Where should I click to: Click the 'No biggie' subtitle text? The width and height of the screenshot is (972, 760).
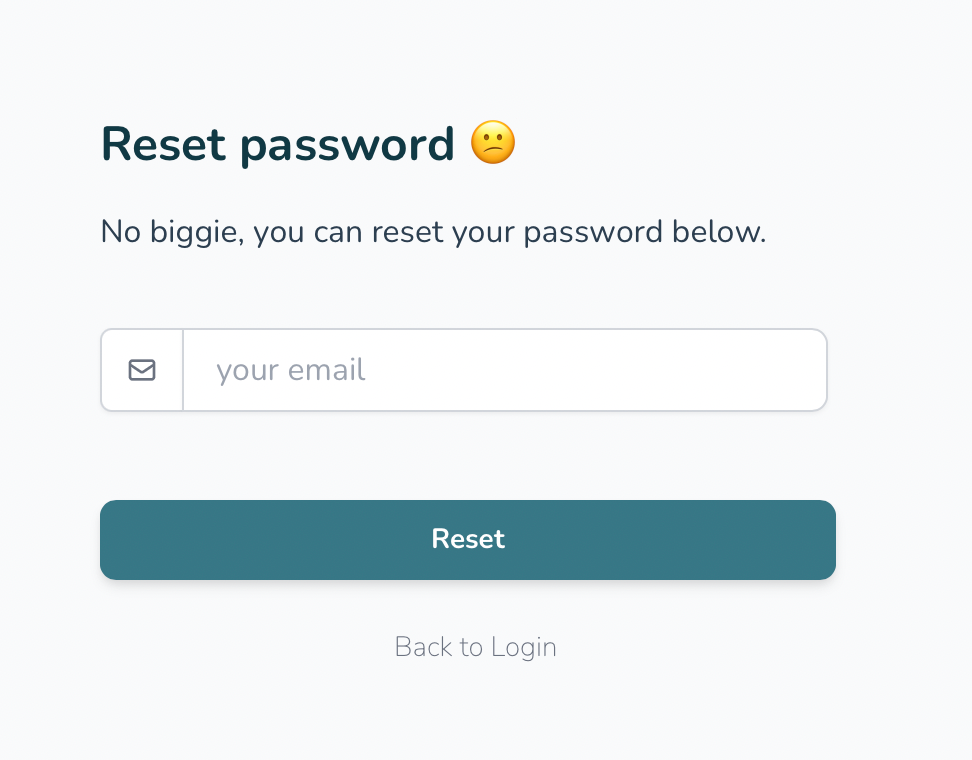(433, 232)
